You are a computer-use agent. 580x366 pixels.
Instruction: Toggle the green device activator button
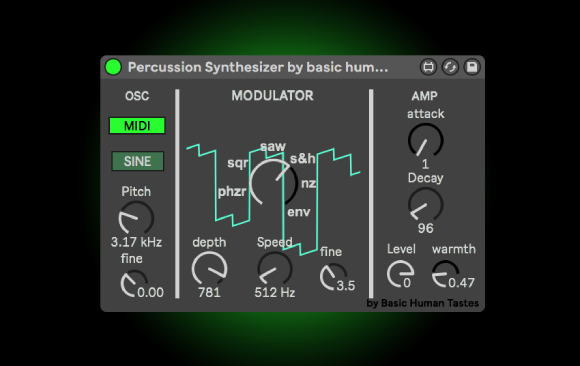(x=113, y=67)
